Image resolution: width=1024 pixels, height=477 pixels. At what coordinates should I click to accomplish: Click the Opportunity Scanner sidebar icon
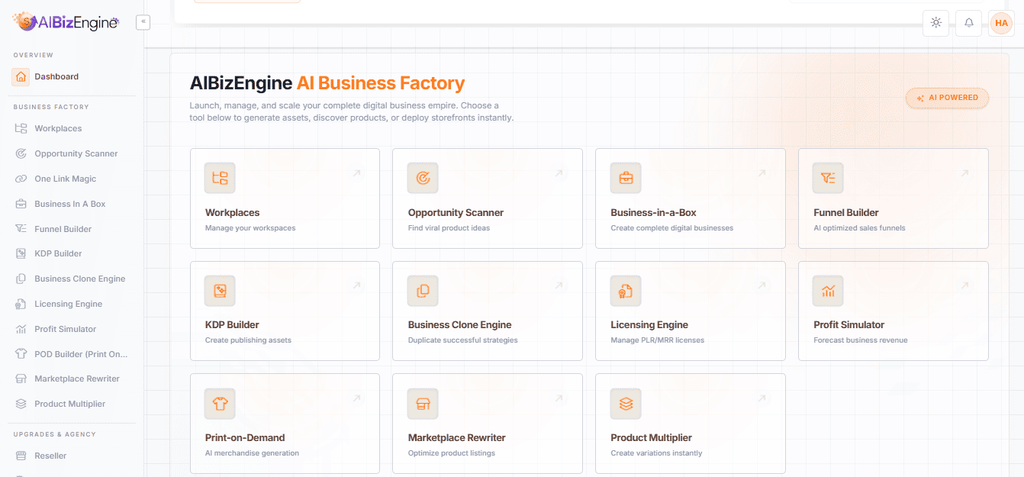(21, 154)
